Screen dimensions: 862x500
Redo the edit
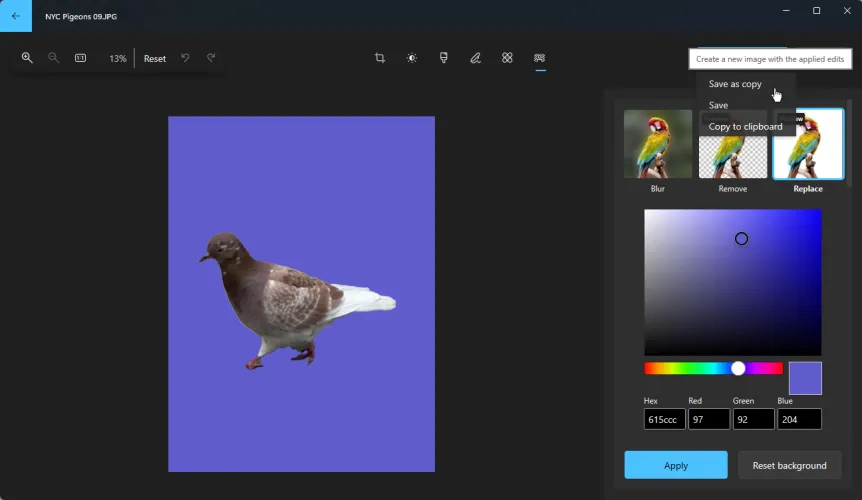[211, 58]
